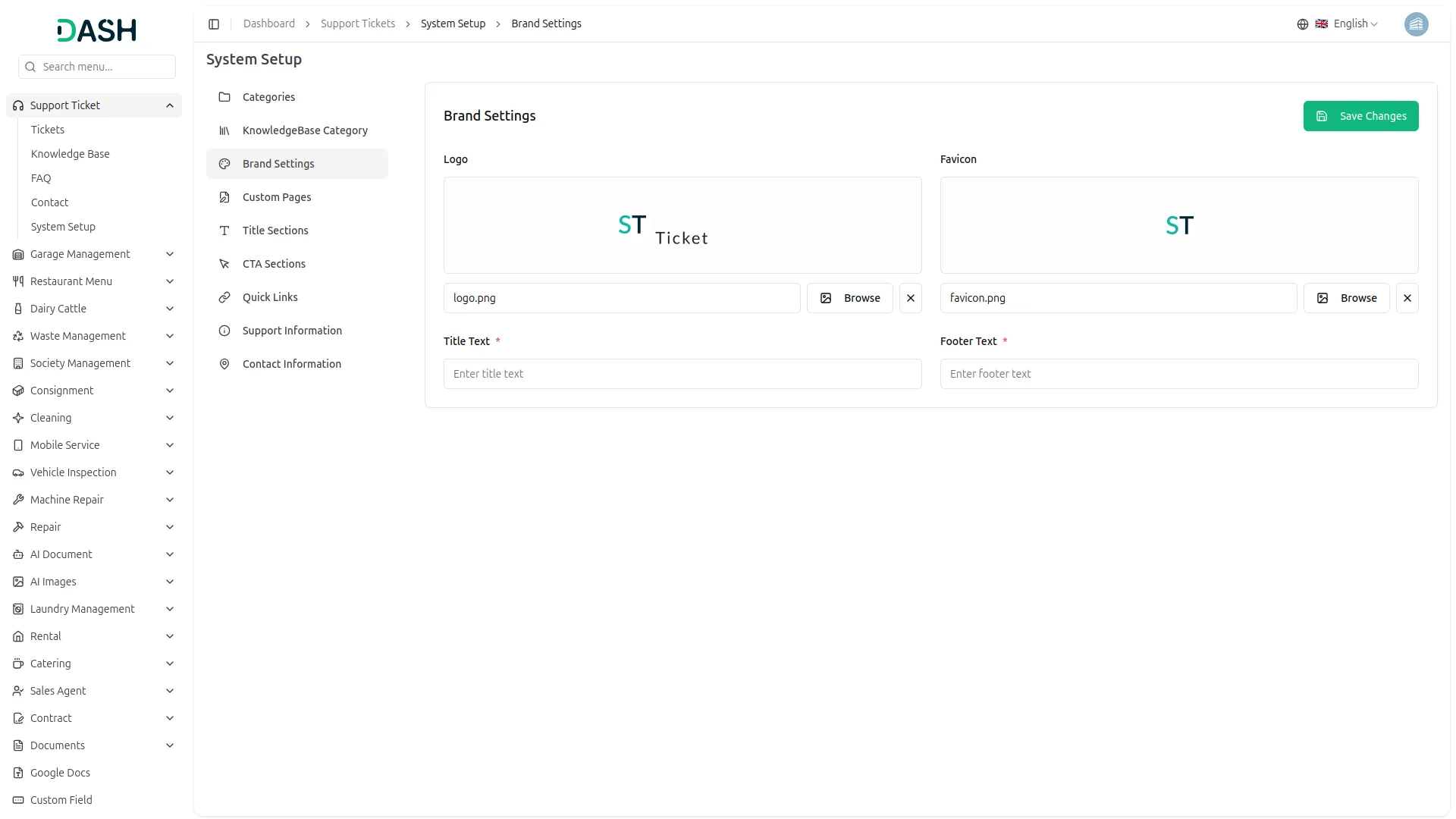Open the Custom Pages section

tap(277, 197)
